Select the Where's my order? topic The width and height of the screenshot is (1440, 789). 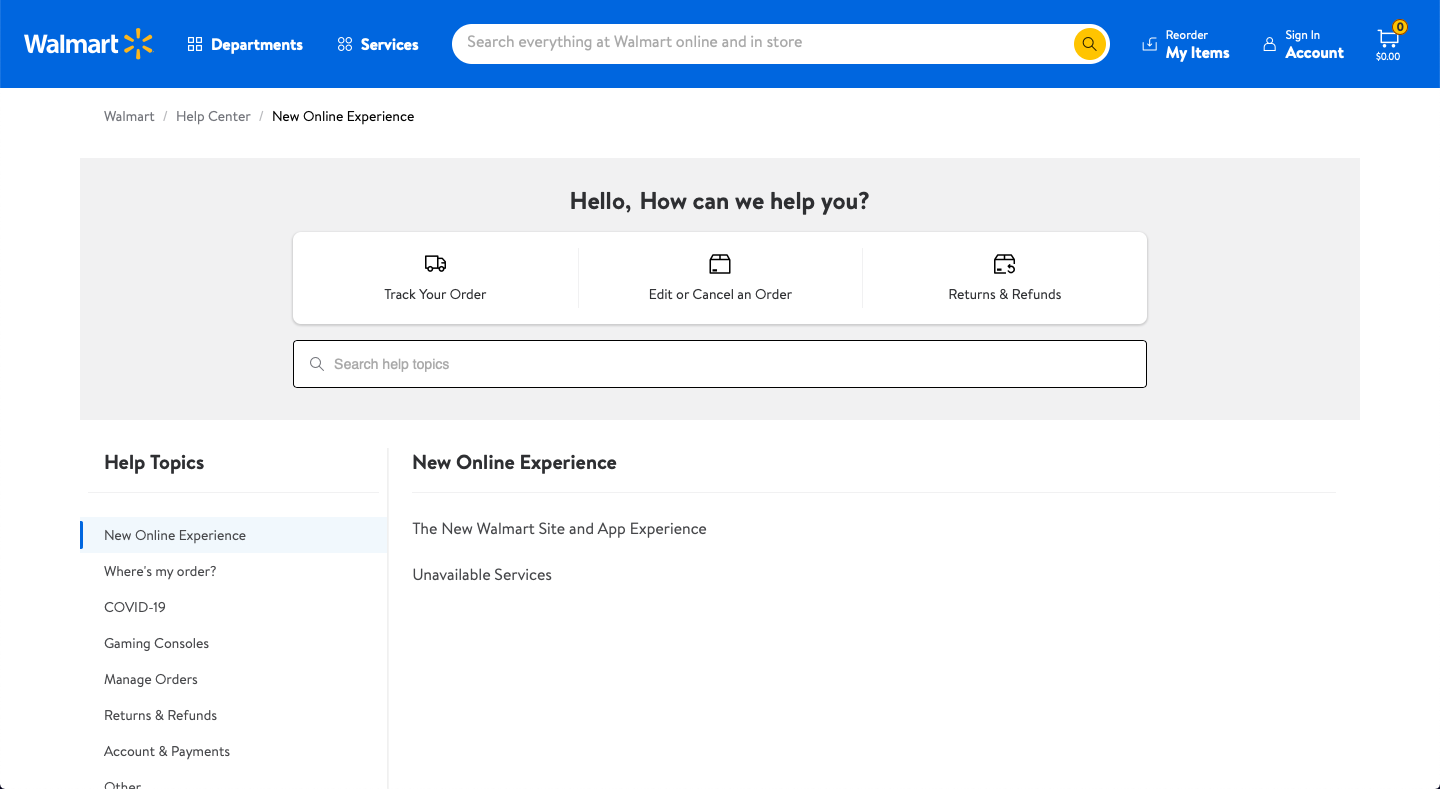click(160, 571)
